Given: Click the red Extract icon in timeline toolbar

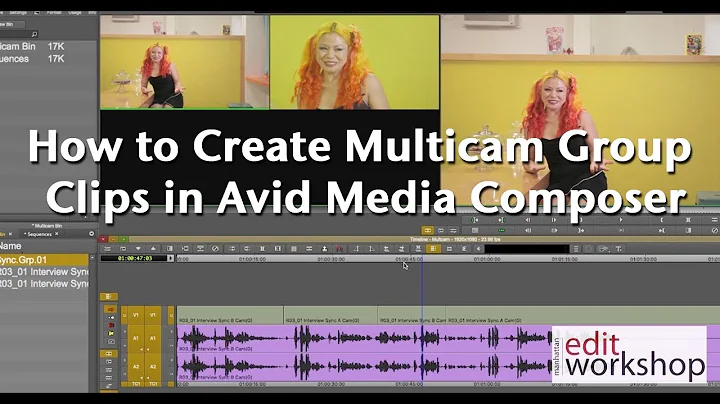Looking at the screenshot, I should [339, 249].
